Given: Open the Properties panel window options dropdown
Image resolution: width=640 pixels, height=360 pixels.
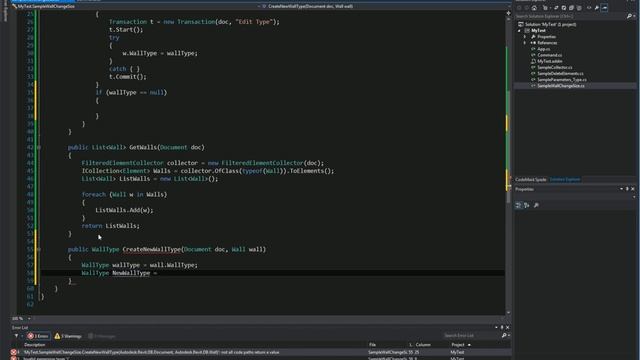Looking at the screenshot, I should pyautogui.click(x=621, y=189).
